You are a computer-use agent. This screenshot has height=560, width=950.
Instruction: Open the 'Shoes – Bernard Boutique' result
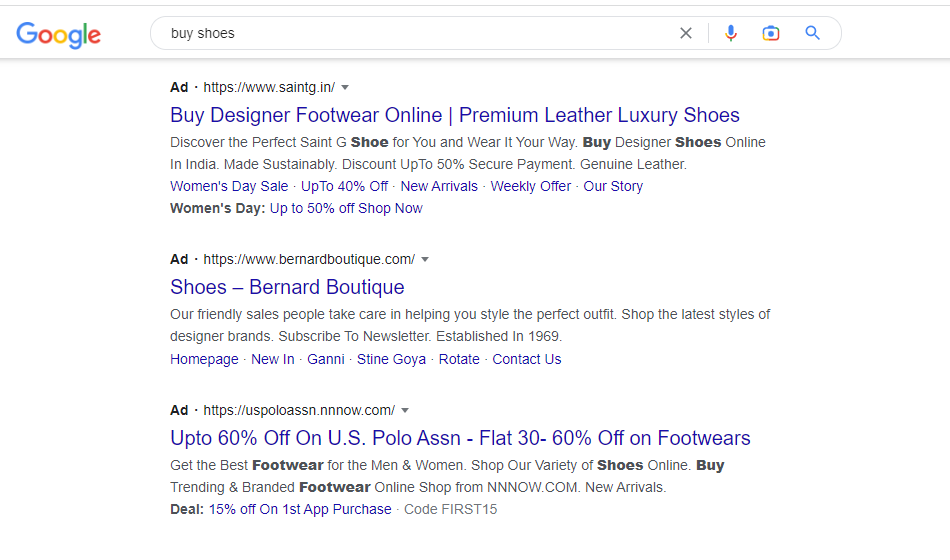tap(287, 287)
